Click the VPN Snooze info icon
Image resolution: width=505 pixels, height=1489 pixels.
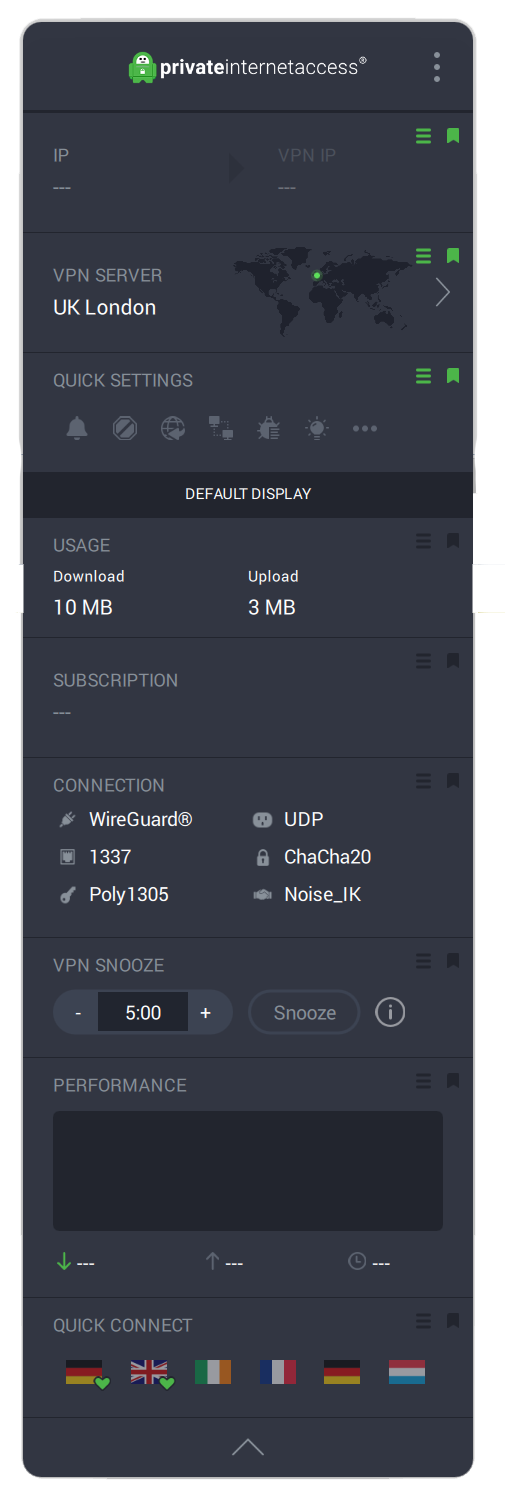coord(390,1012)
